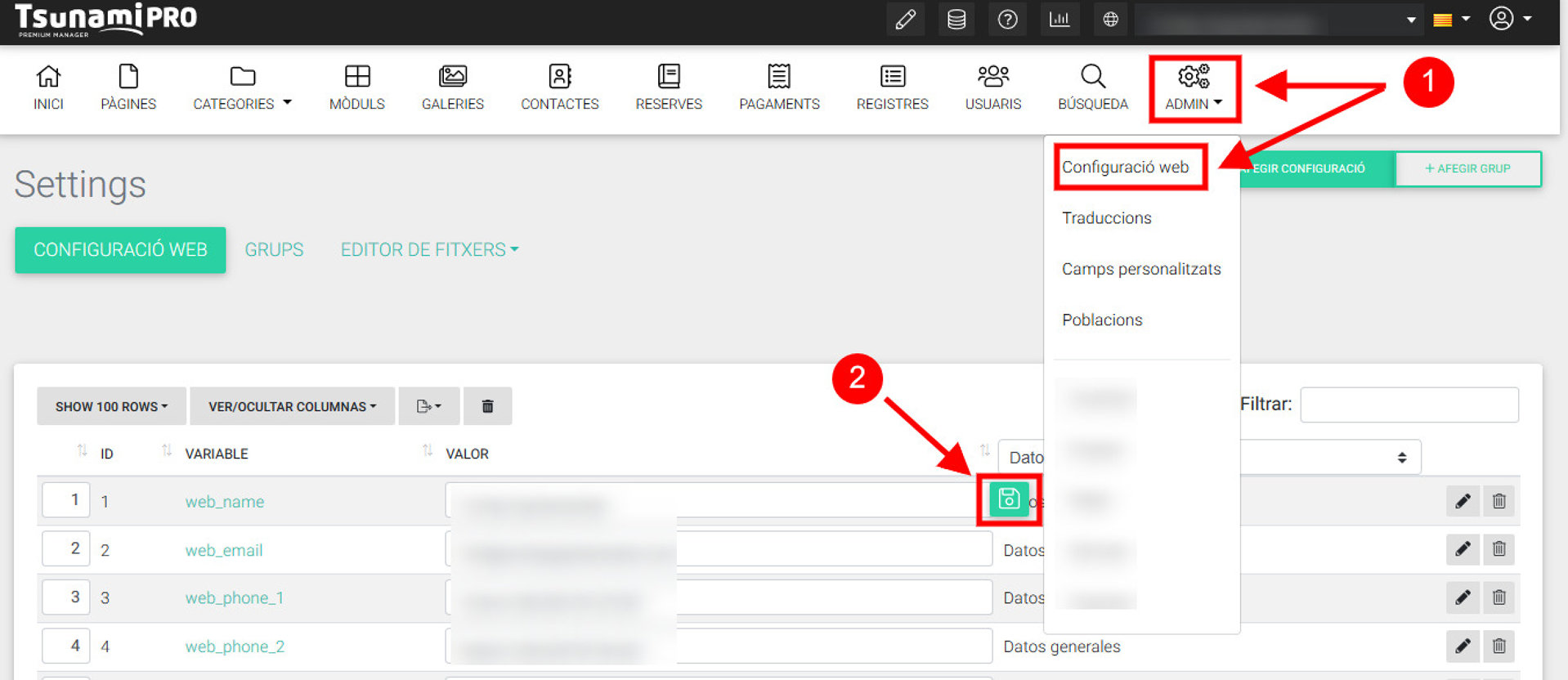Expand the Categories dropdown menu
This screenshot has width=1568, height=680.
(x=242, y=87)
